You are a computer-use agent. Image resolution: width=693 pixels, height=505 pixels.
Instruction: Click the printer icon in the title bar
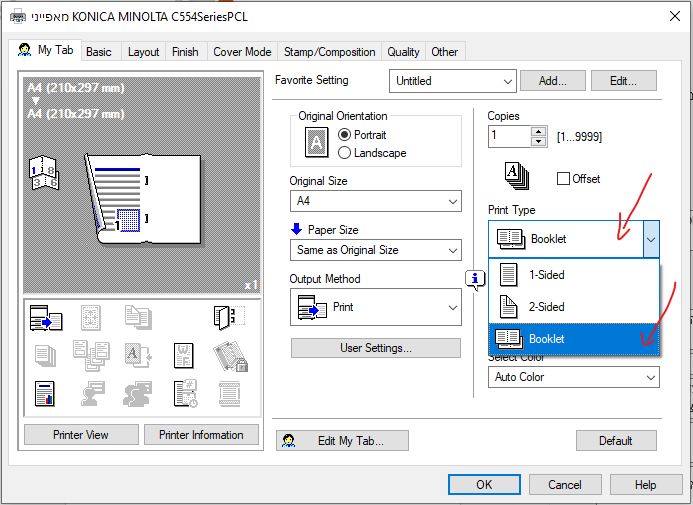[18, 17]
